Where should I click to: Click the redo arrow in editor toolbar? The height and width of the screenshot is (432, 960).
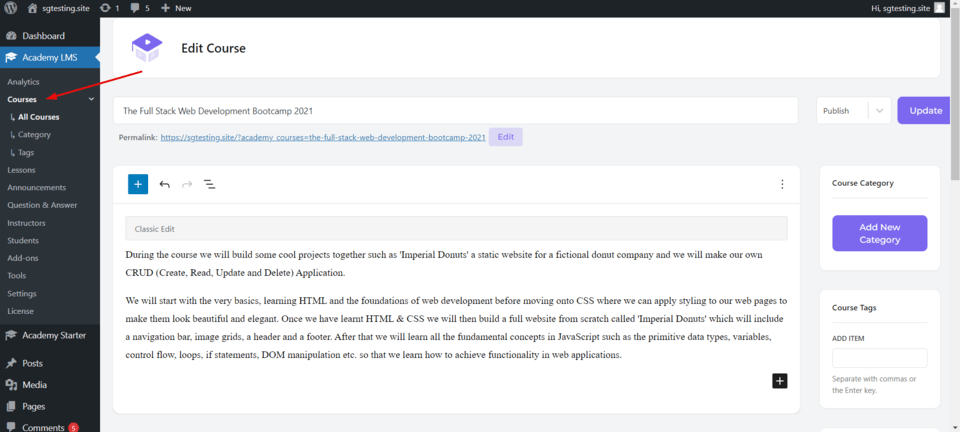pos(187,184)
